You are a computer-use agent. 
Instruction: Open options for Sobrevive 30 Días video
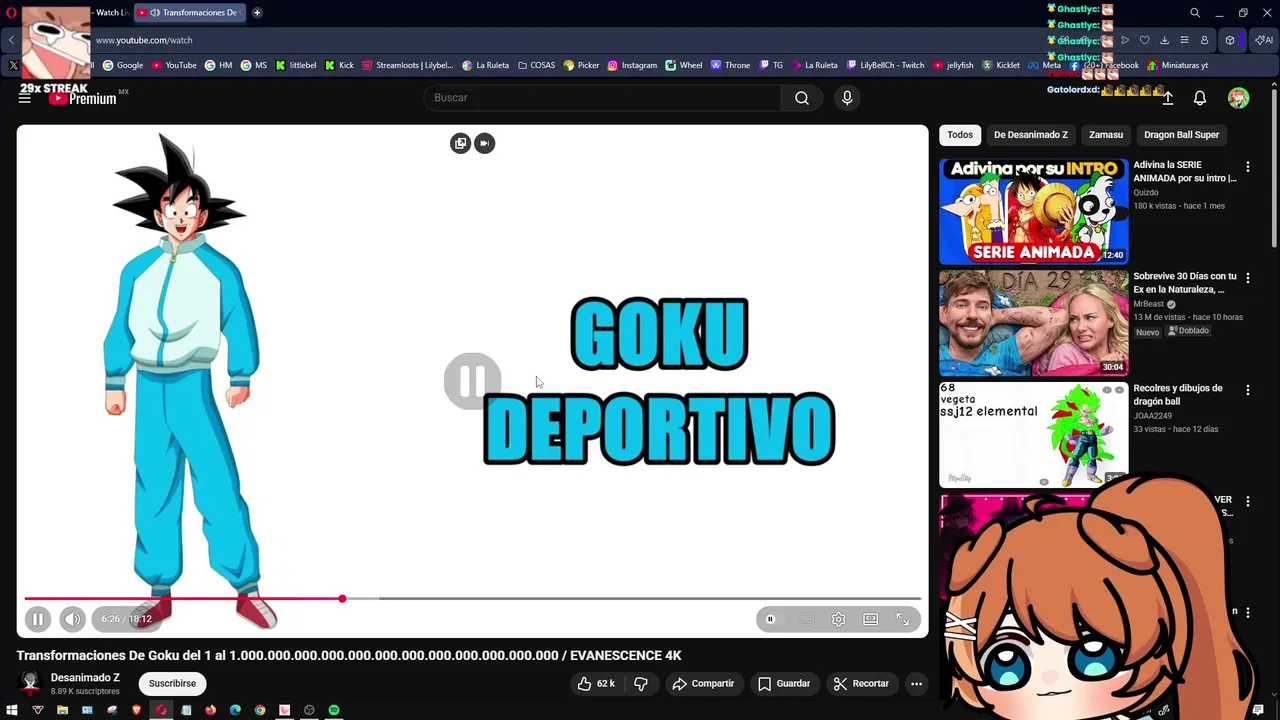click(1247, 278)
